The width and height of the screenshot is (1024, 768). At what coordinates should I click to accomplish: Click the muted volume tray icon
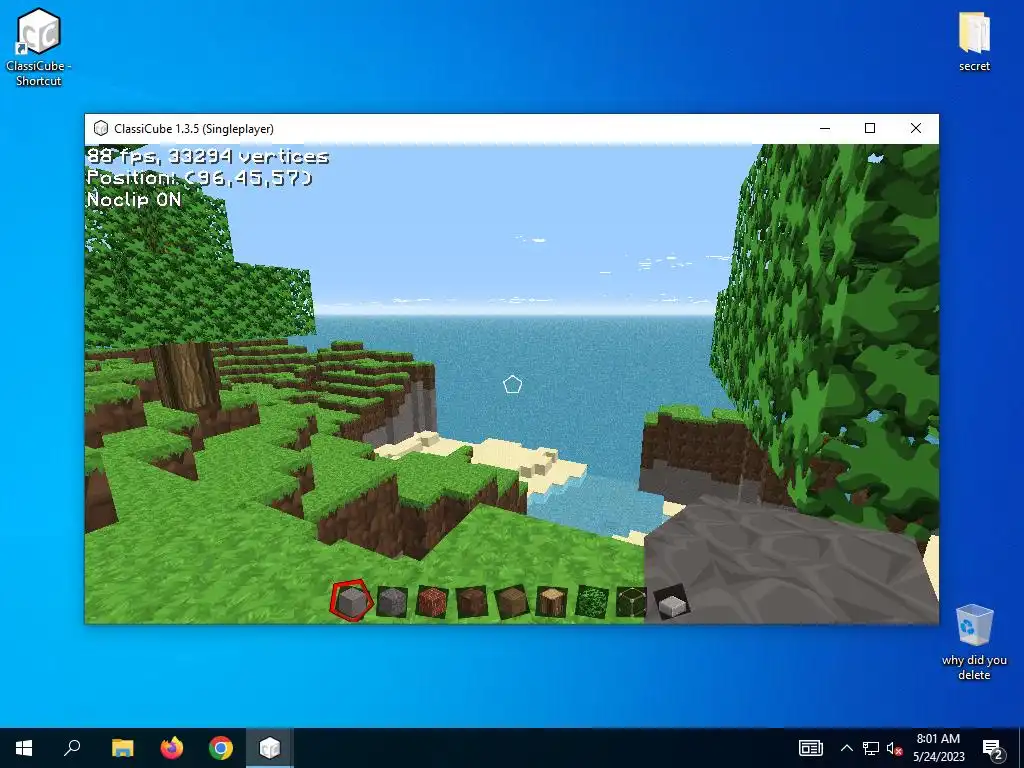coord(894,748)
